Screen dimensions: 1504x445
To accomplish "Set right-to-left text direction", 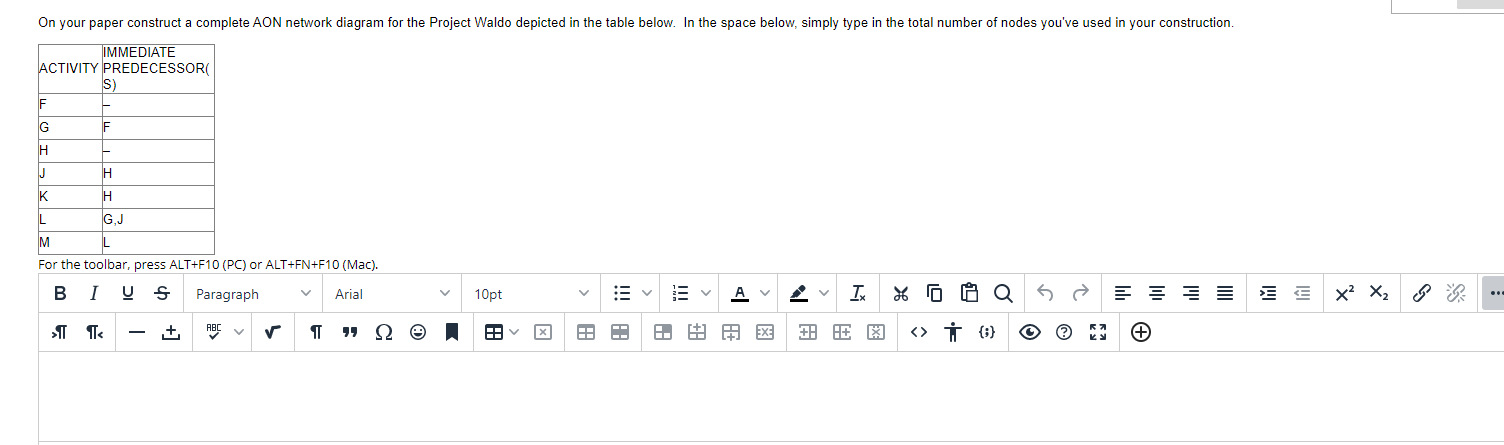I will point(94,334).
